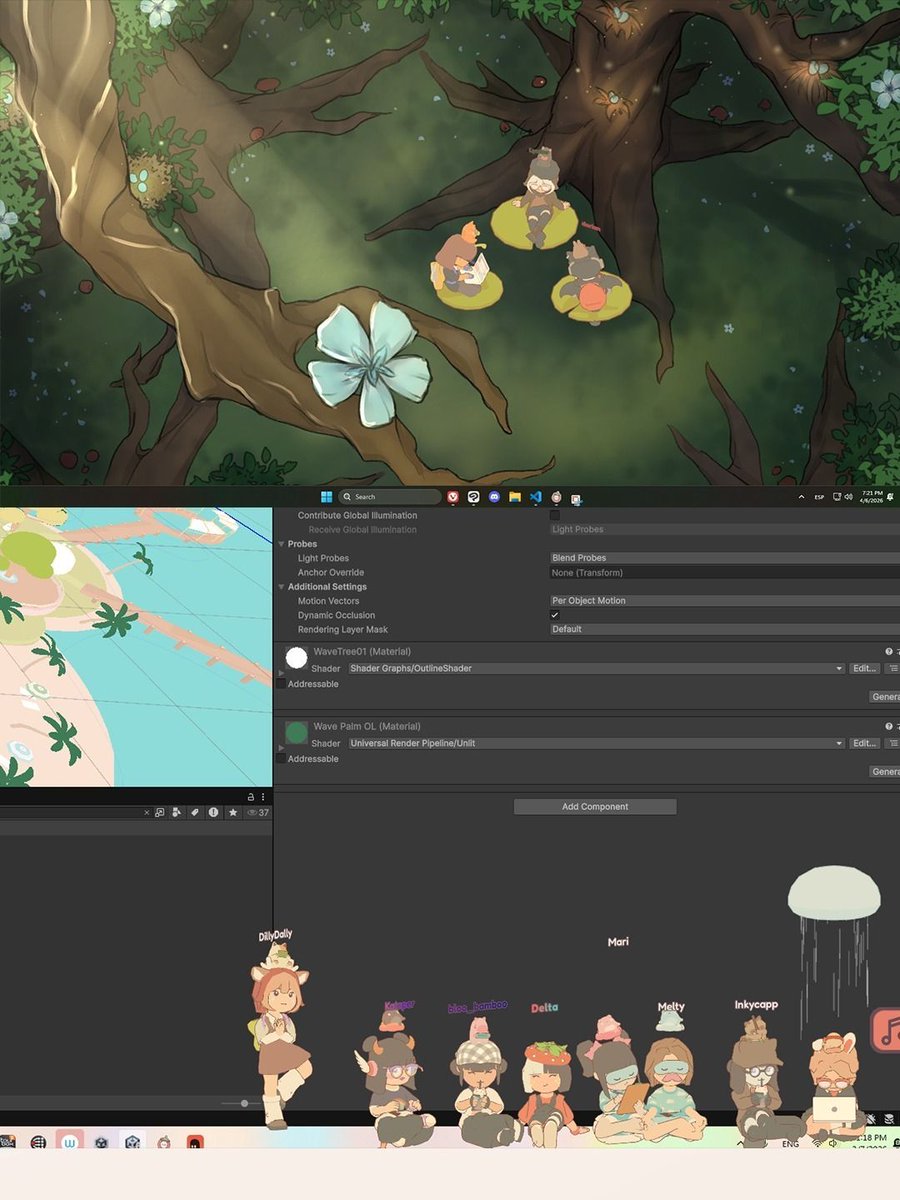Toggle Addressable checkbox under WaveTree01
Screen dimensions: 900x1200
coord(281,684)
